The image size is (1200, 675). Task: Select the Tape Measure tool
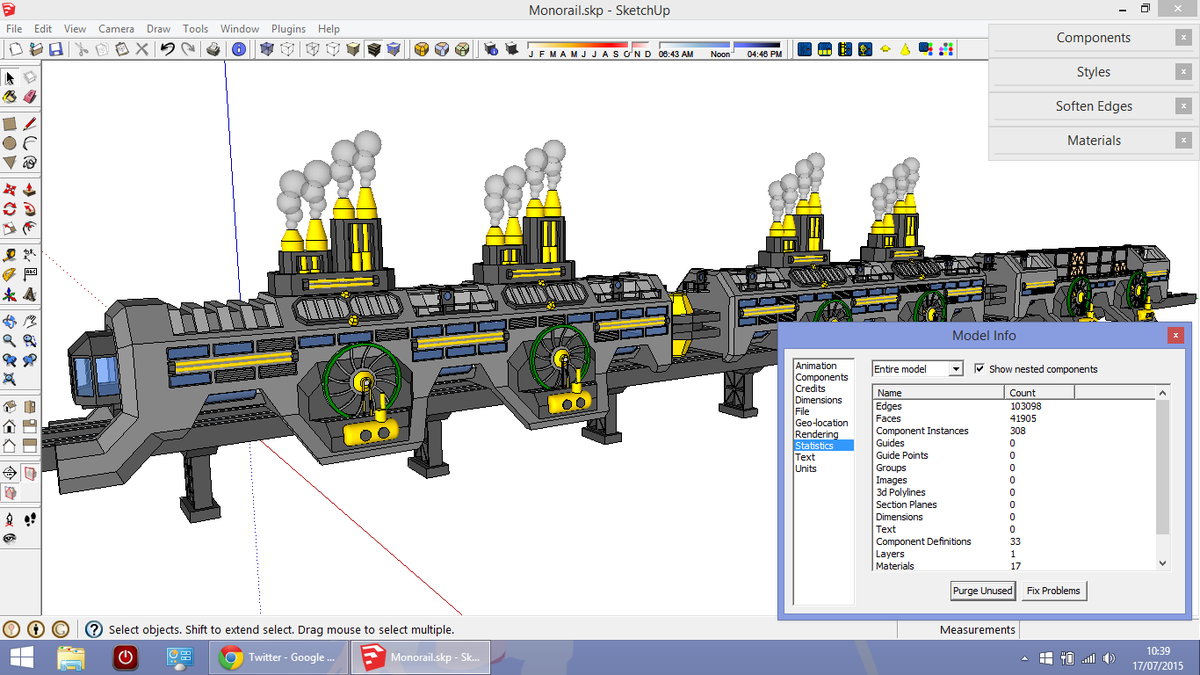point(9,254)
